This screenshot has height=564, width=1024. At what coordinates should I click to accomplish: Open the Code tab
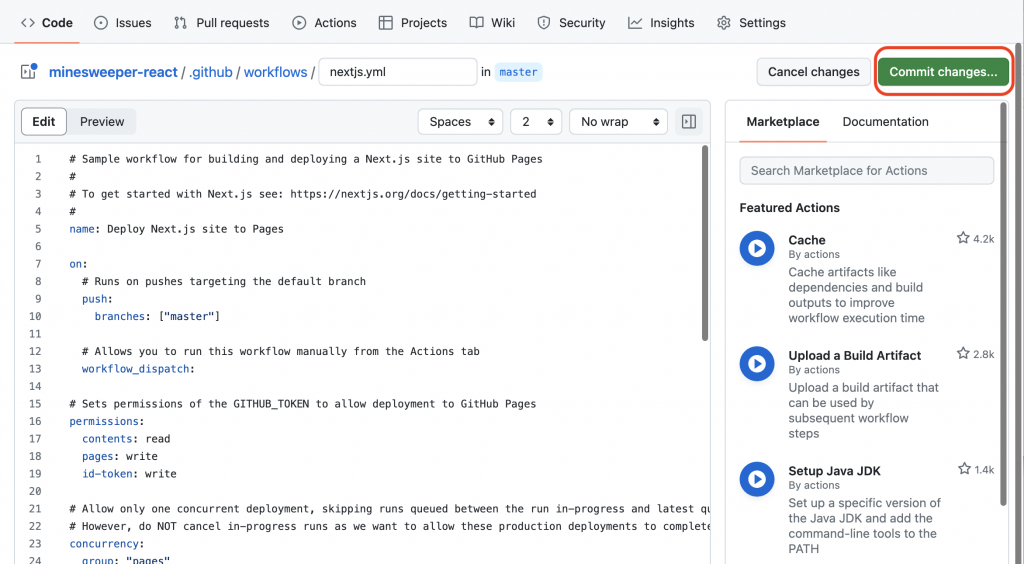pos(46,23)
